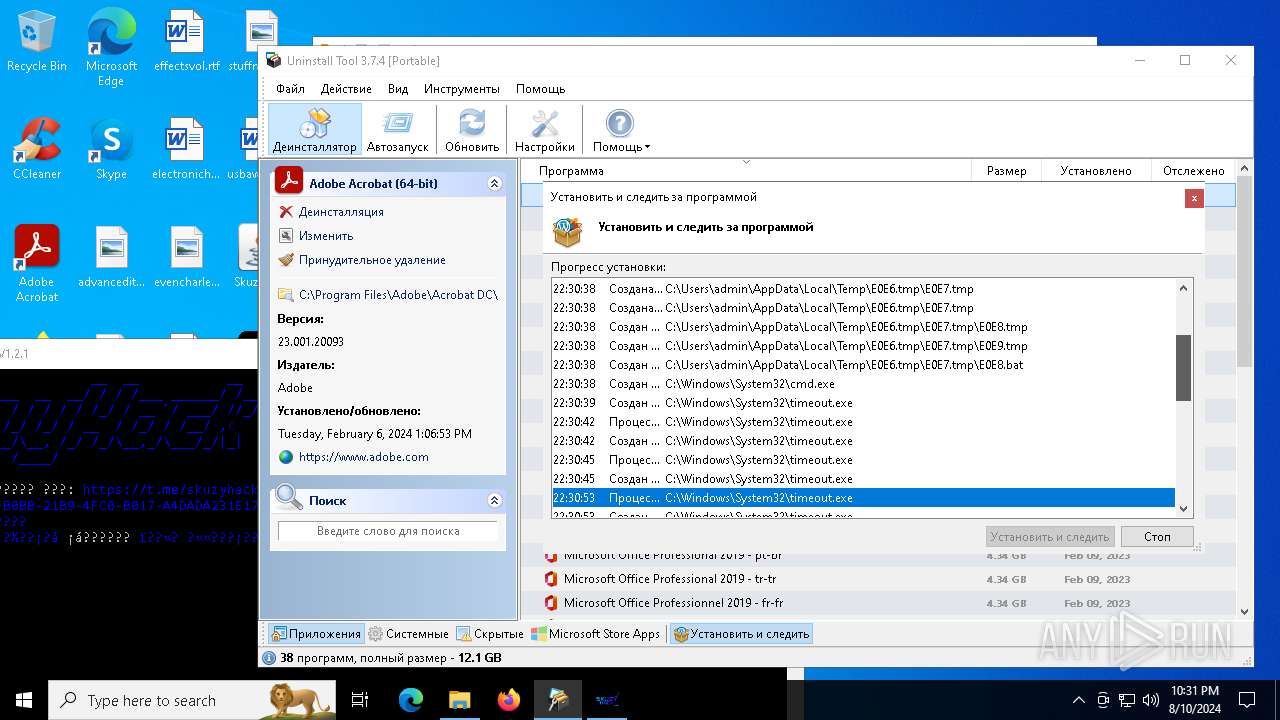1280x720 pixels.
Task: Select the evencharle image file on desktop
Action: [x=186, y=257]
